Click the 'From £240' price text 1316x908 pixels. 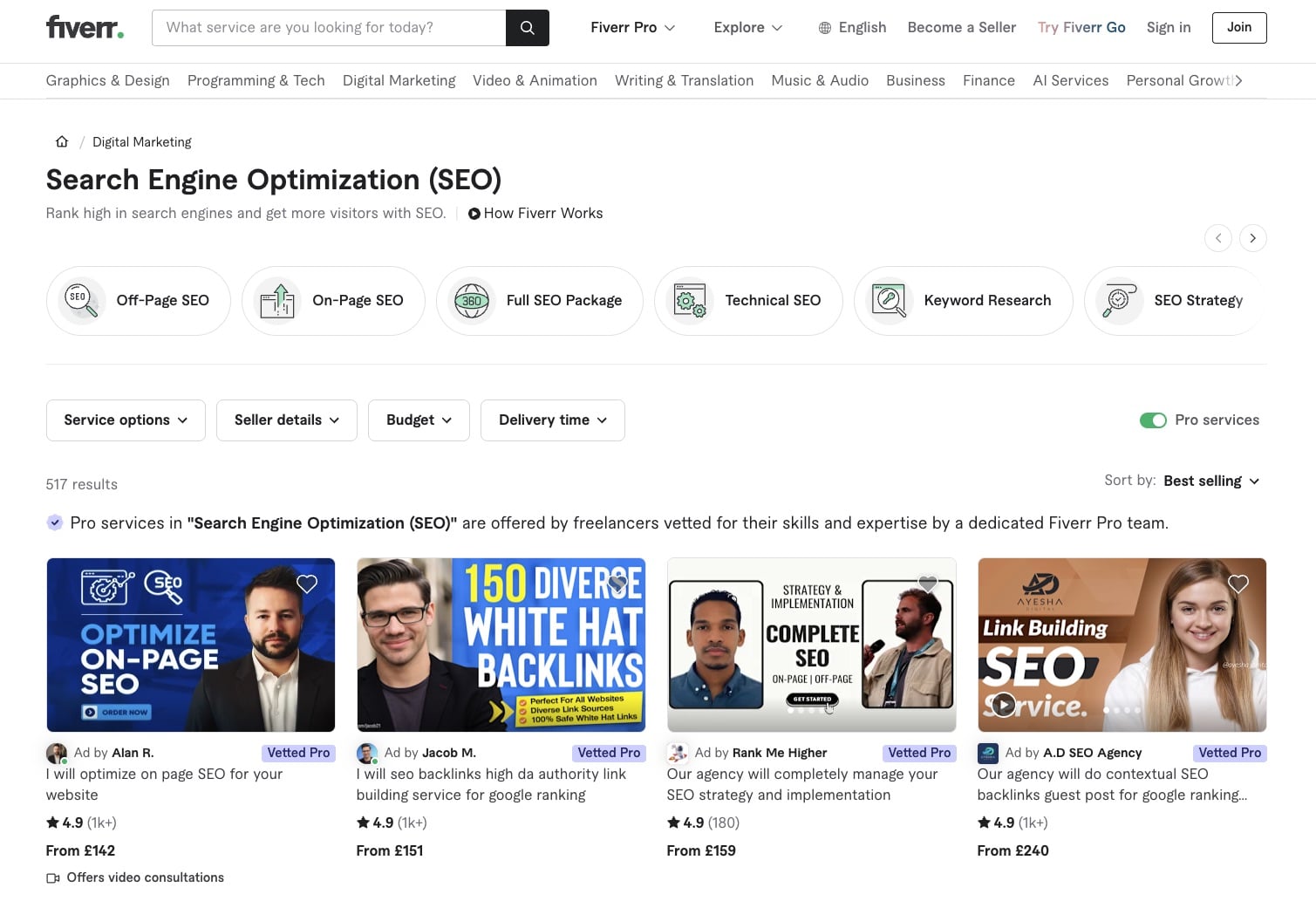coord(1013,850)
